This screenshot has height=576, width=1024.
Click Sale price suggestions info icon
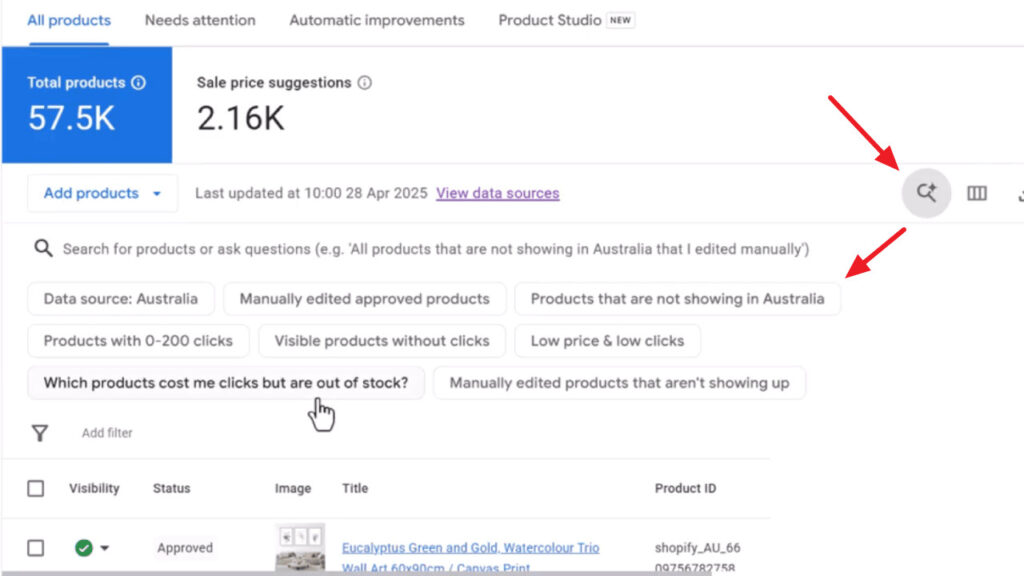click(364, 83)
